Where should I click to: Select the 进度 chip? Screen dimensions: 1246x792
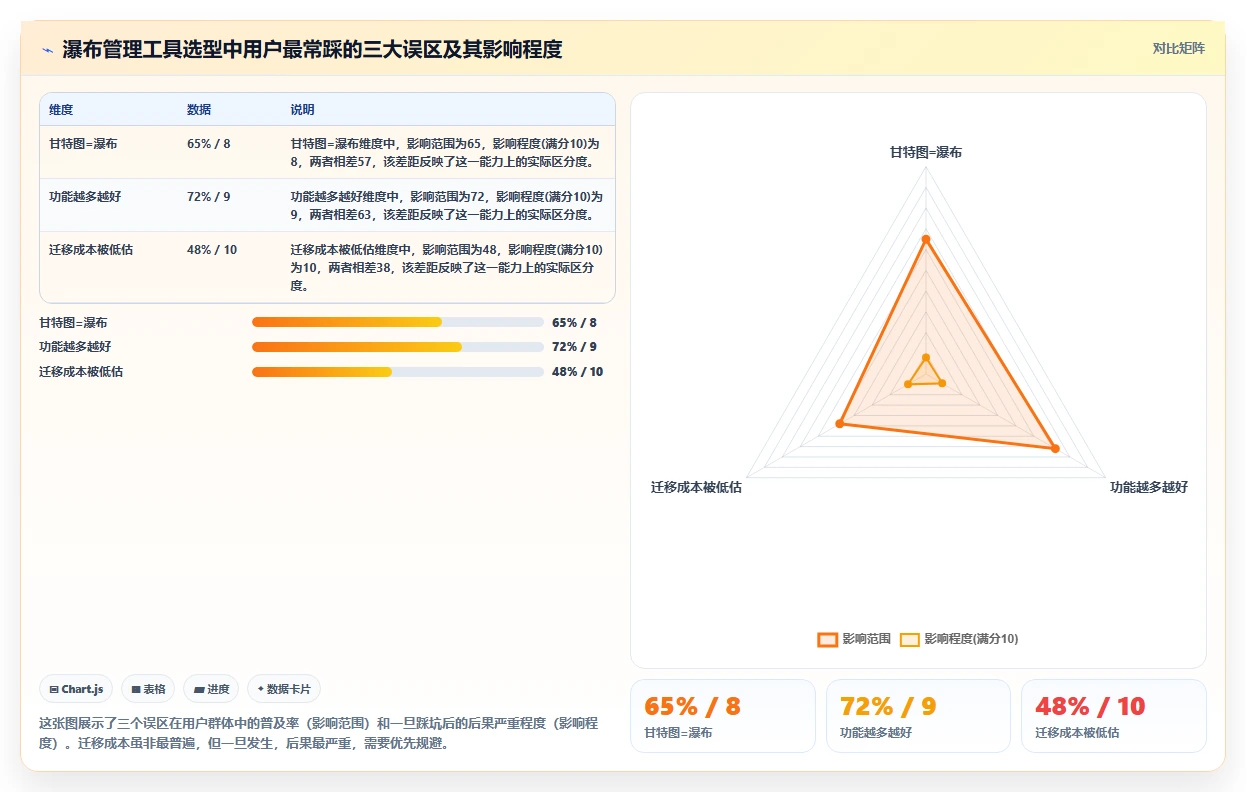pos(211,689)
